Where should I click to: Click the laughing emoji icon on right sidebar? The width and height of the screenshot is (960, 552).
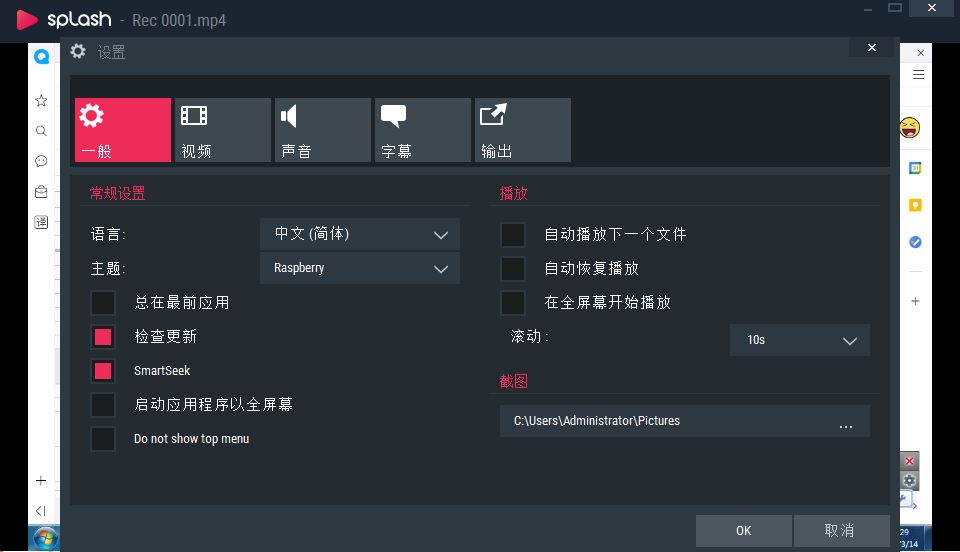click(909, 128)
